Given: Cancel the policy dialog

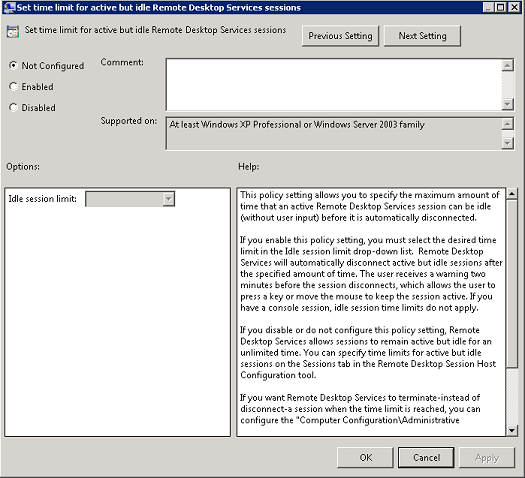Looking at the screenshot, I should coord(426,457).
